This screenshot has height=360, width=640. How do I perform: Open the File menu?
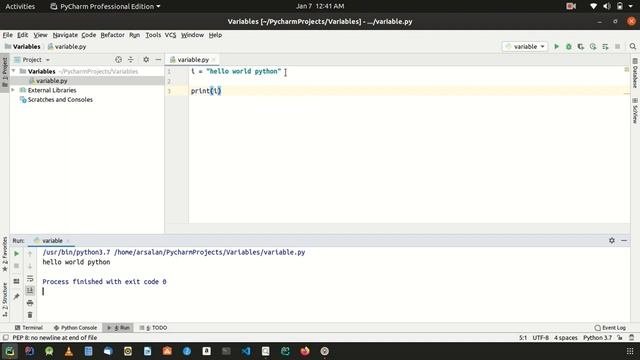coord(7,35)
